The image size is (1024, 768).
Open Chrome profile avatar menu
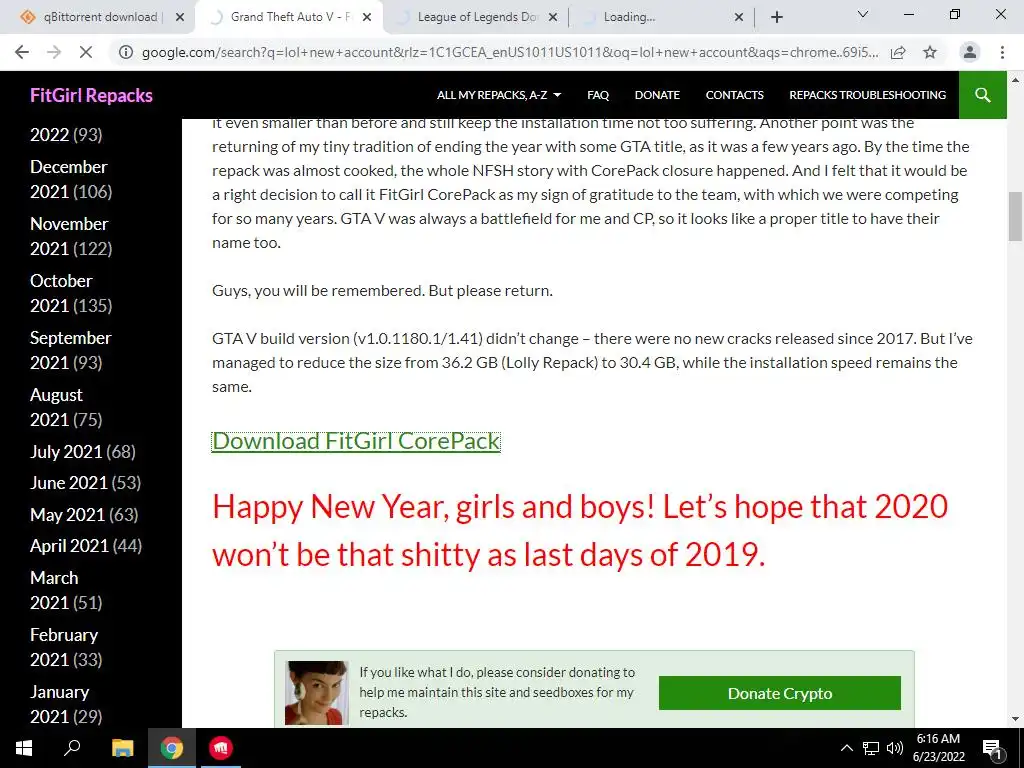click(x=970, y=52)
